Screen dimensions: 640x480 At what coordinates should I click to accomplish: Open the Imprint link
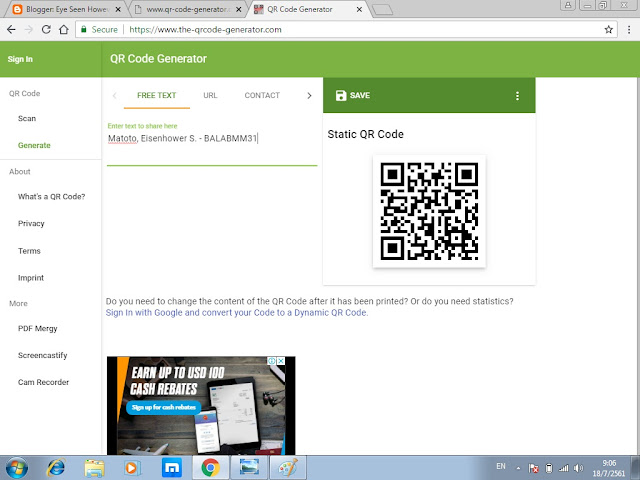pos(31,278)
